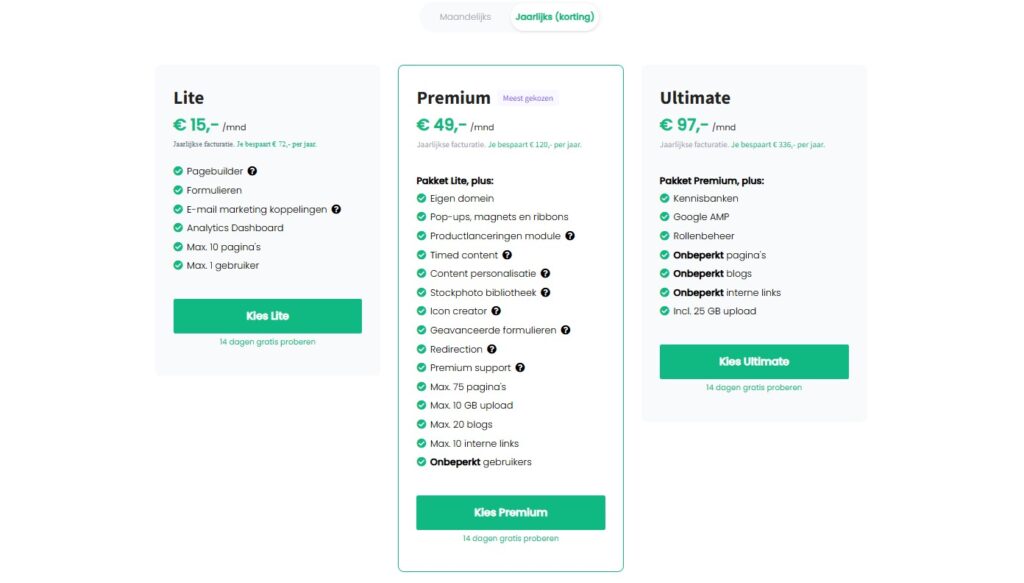Image resolution: width=1024 pixels, height=583 pixels.
Task: Click help icon next to Icon creator
Action: pos(496,311)
